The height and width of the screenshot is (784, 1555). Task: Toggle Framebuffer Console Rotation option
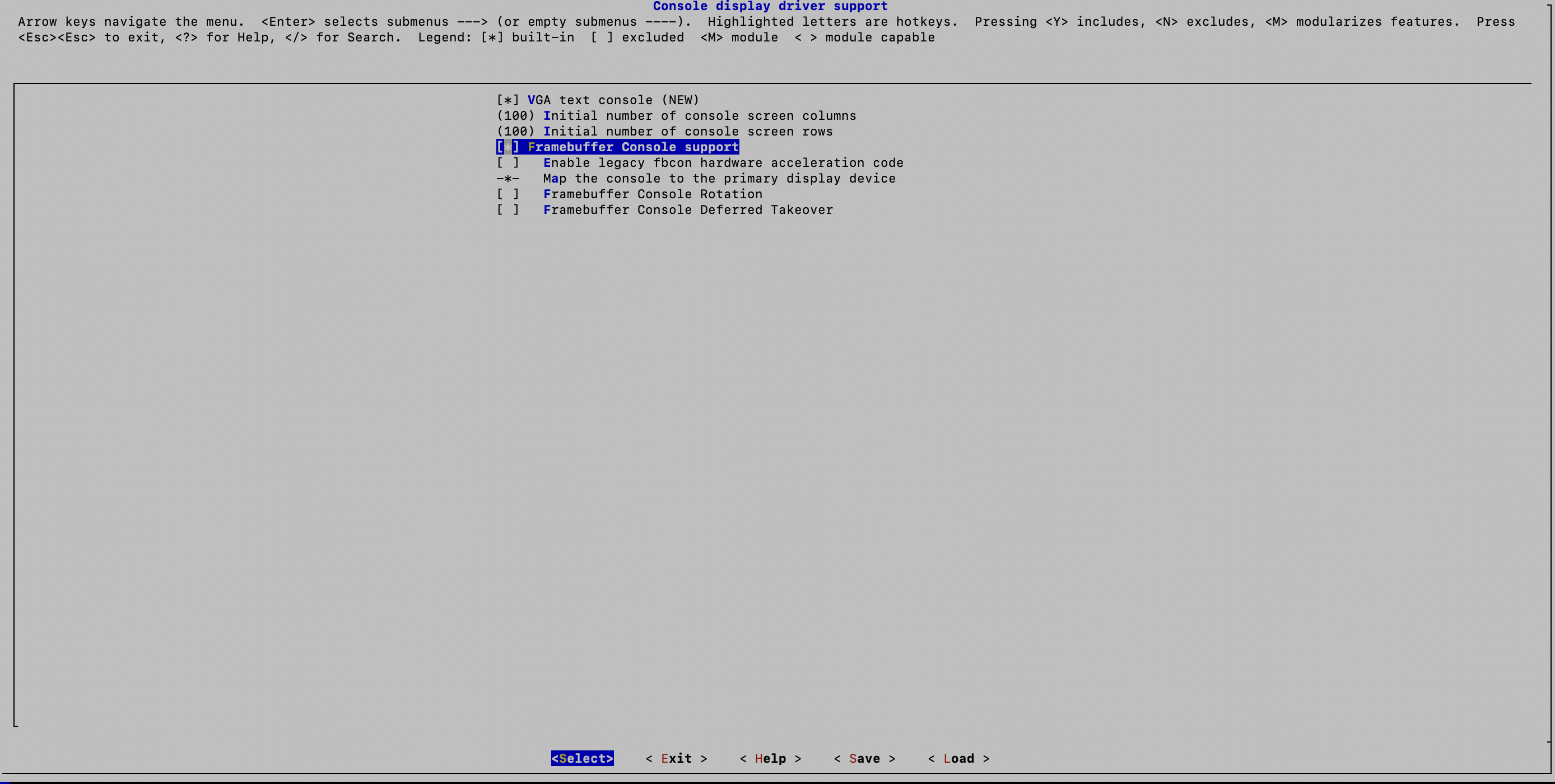tap(508, 194)
